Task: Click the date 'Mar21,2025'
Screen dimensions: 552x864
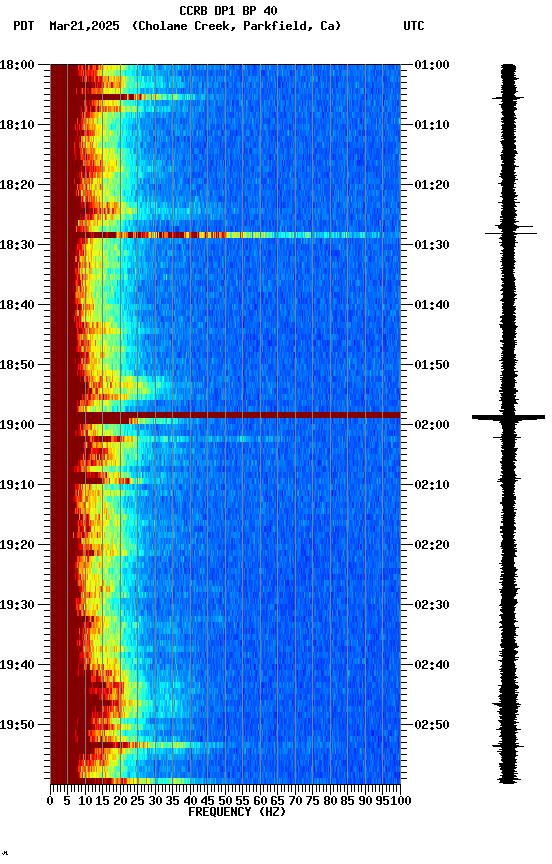Action: [x=84, y=26]
